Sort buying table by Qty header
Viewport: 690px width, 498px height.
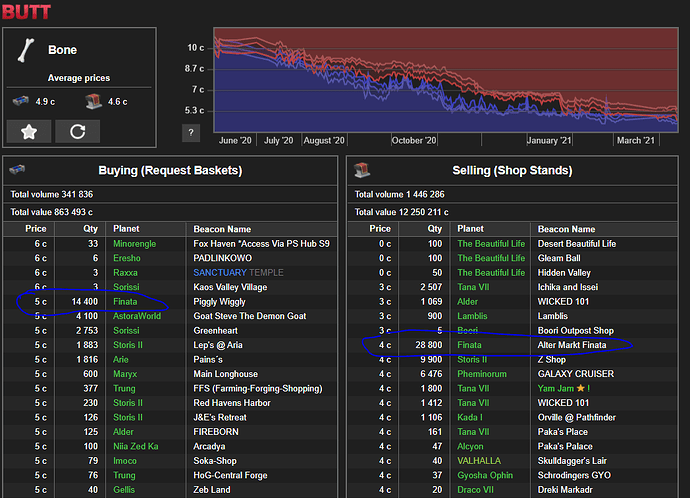point(91,229)
